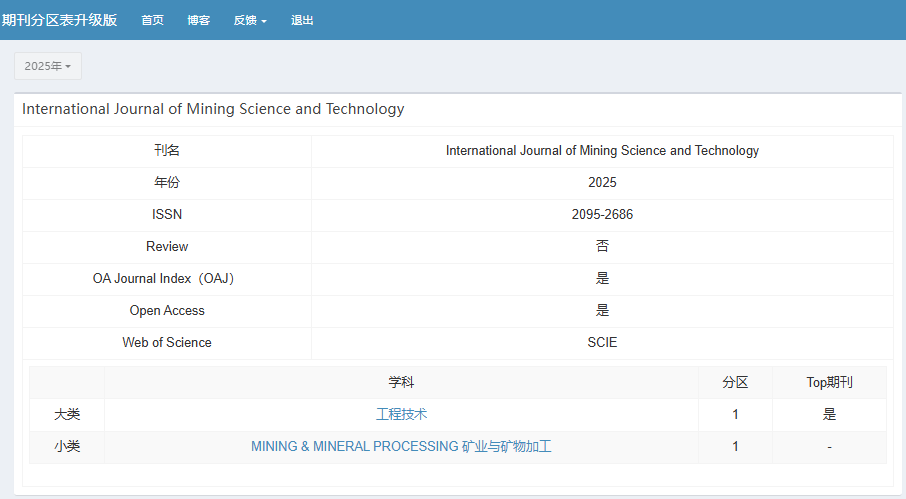Click the ISSN row label

(167, 214)
